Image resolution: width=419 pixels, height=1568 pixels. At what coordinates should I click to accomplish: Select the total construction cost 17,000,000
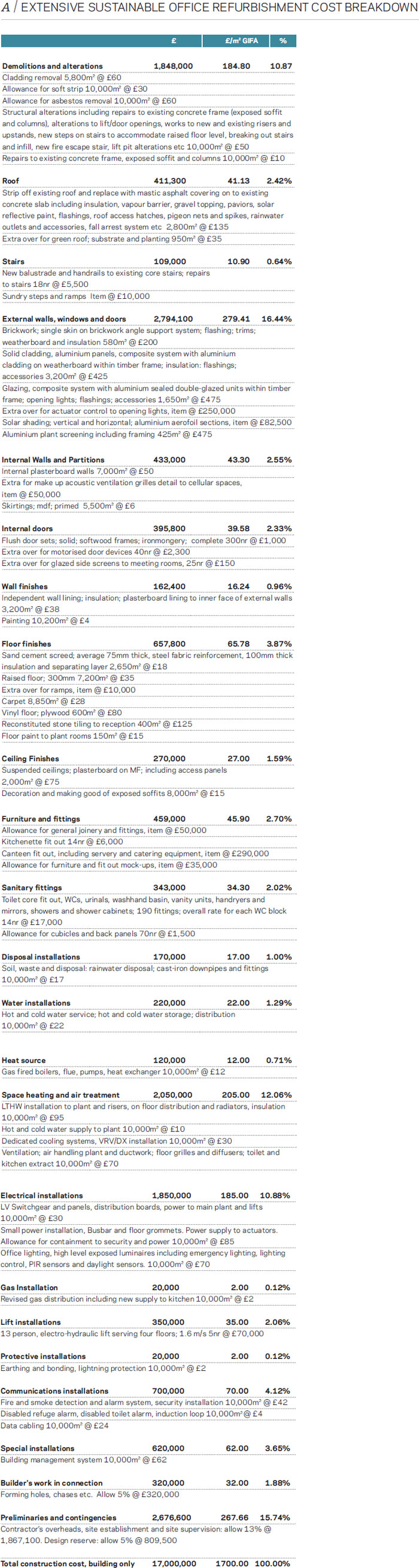[174, 1563]
